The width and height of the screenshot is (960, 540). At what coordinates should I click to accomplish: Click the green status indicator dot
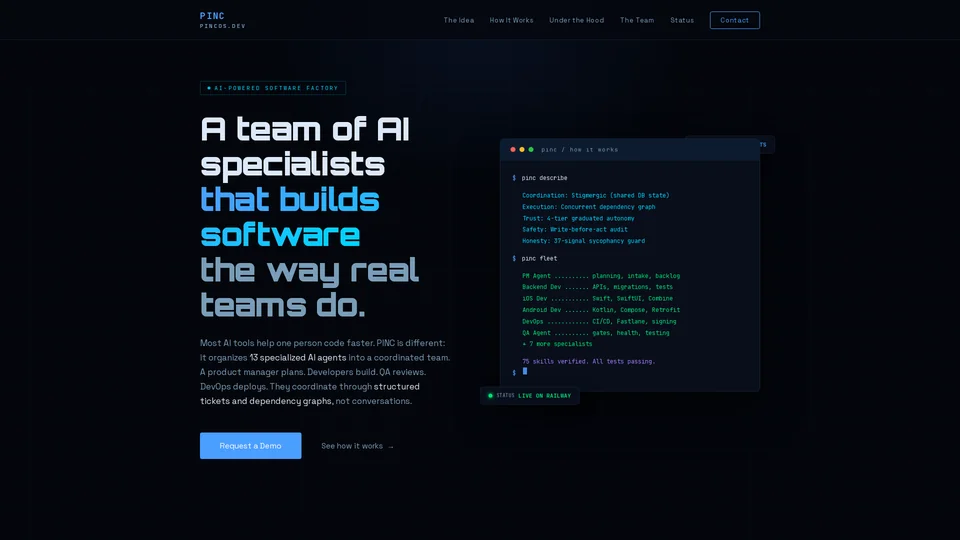(x=490, y=396)
